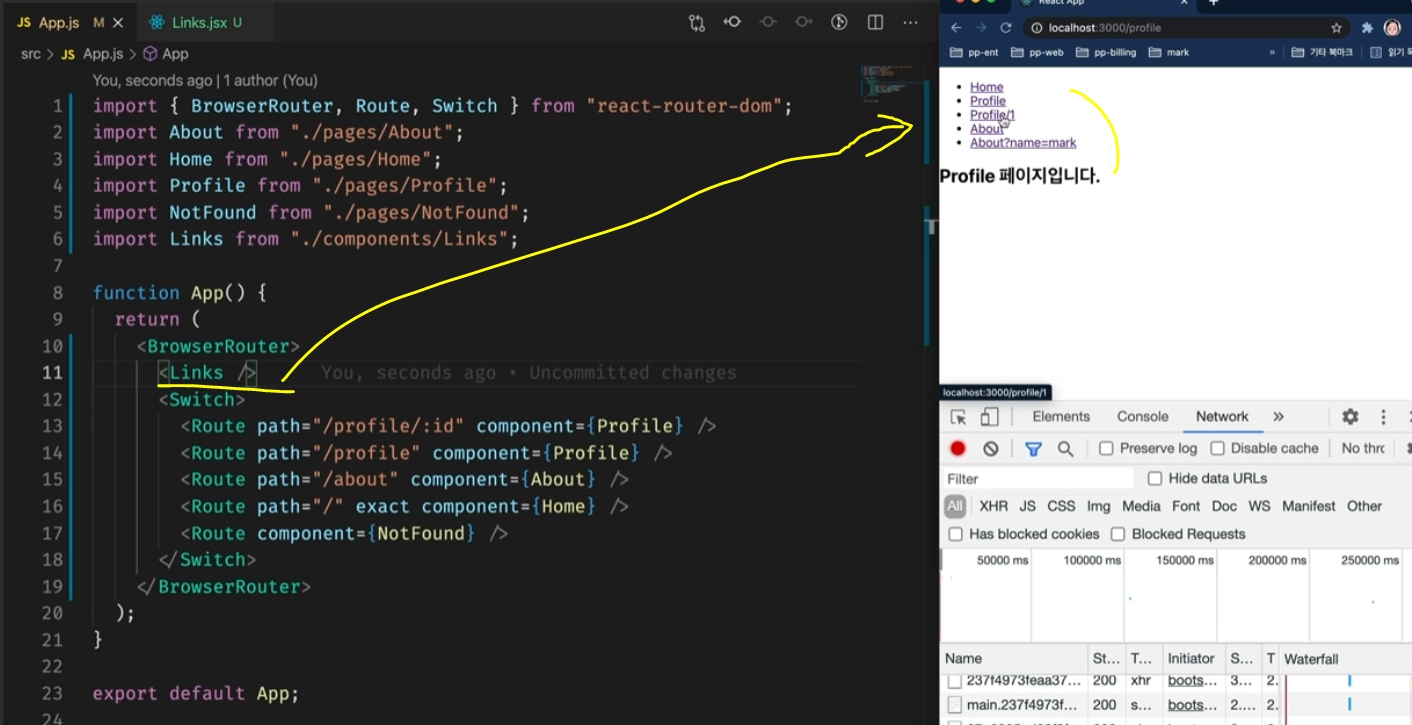
Task: Open DevTools settings gear
Action: 1350,417
